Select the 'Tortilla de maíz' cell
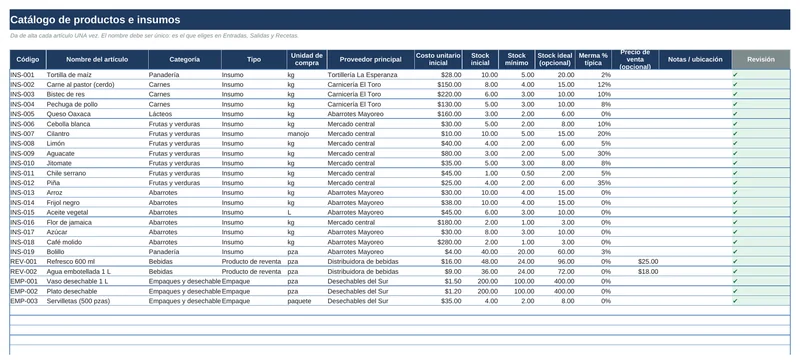The image size is (800, 364). pos(97,75)
